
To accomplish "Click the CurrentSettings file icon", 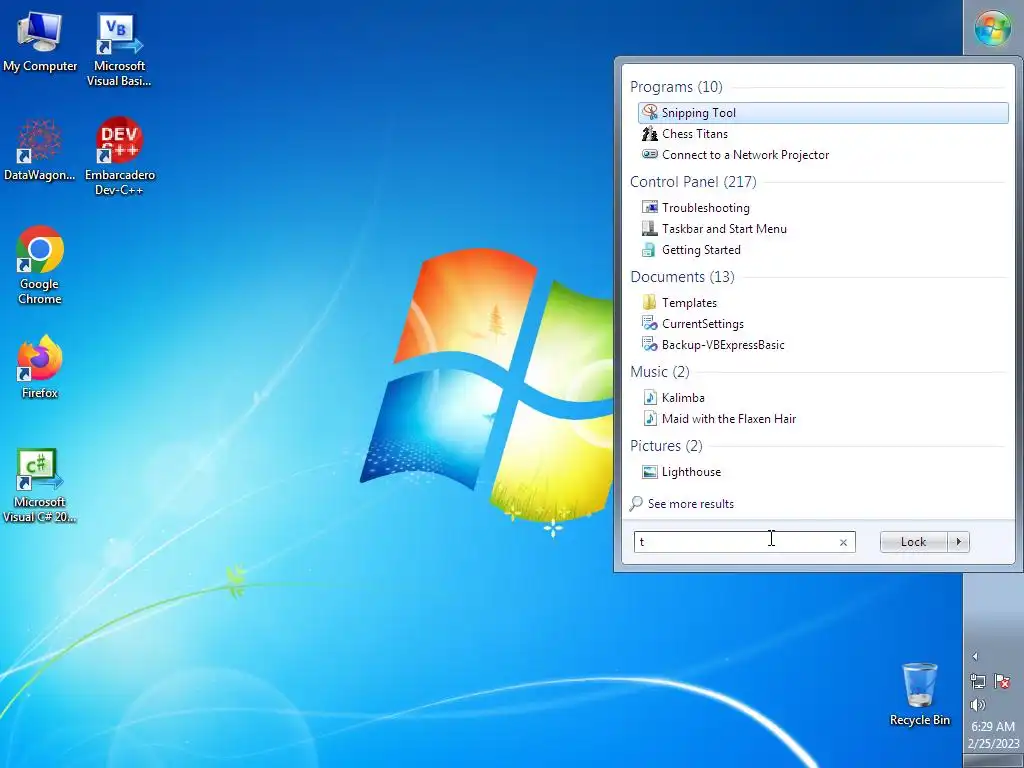I will [650, 323].
